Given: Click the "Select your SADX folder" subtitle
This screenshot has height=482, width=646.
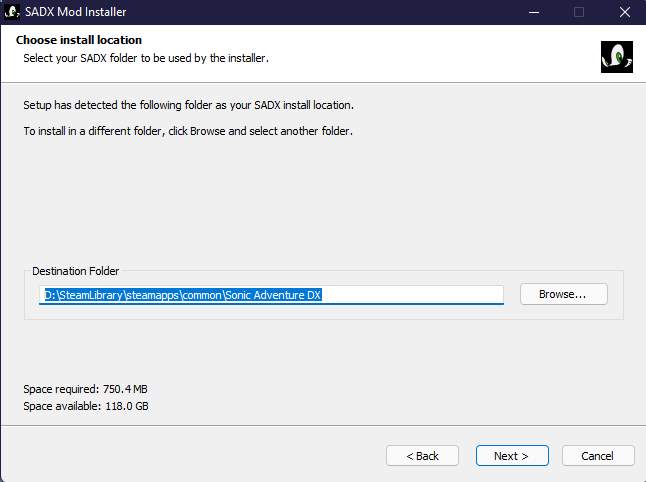Looking at the screenshot, I should 146,58.
